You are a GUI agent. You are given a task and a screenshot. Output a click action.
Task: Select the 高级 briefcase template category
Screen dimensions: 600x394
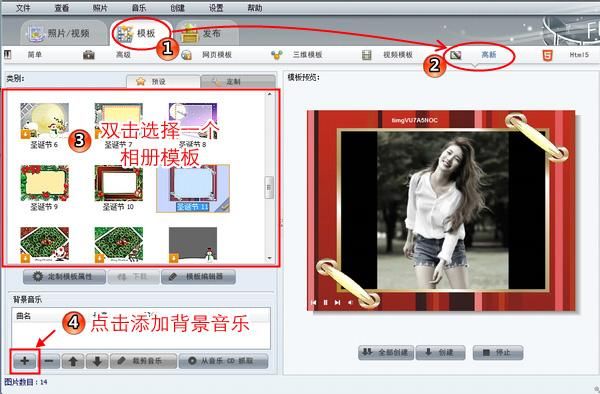(107, 55)
